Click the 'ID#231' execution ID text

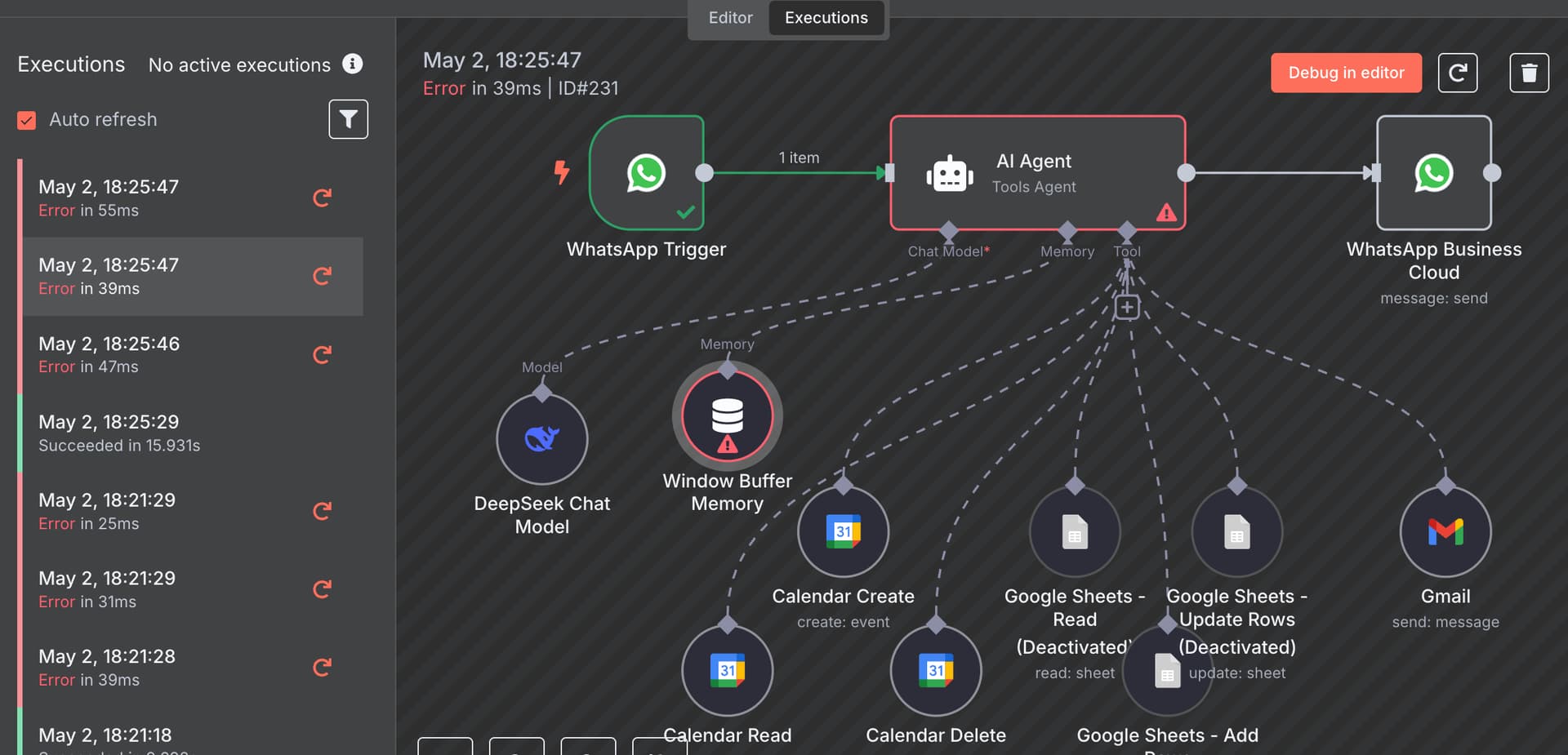tap(588, 88)
